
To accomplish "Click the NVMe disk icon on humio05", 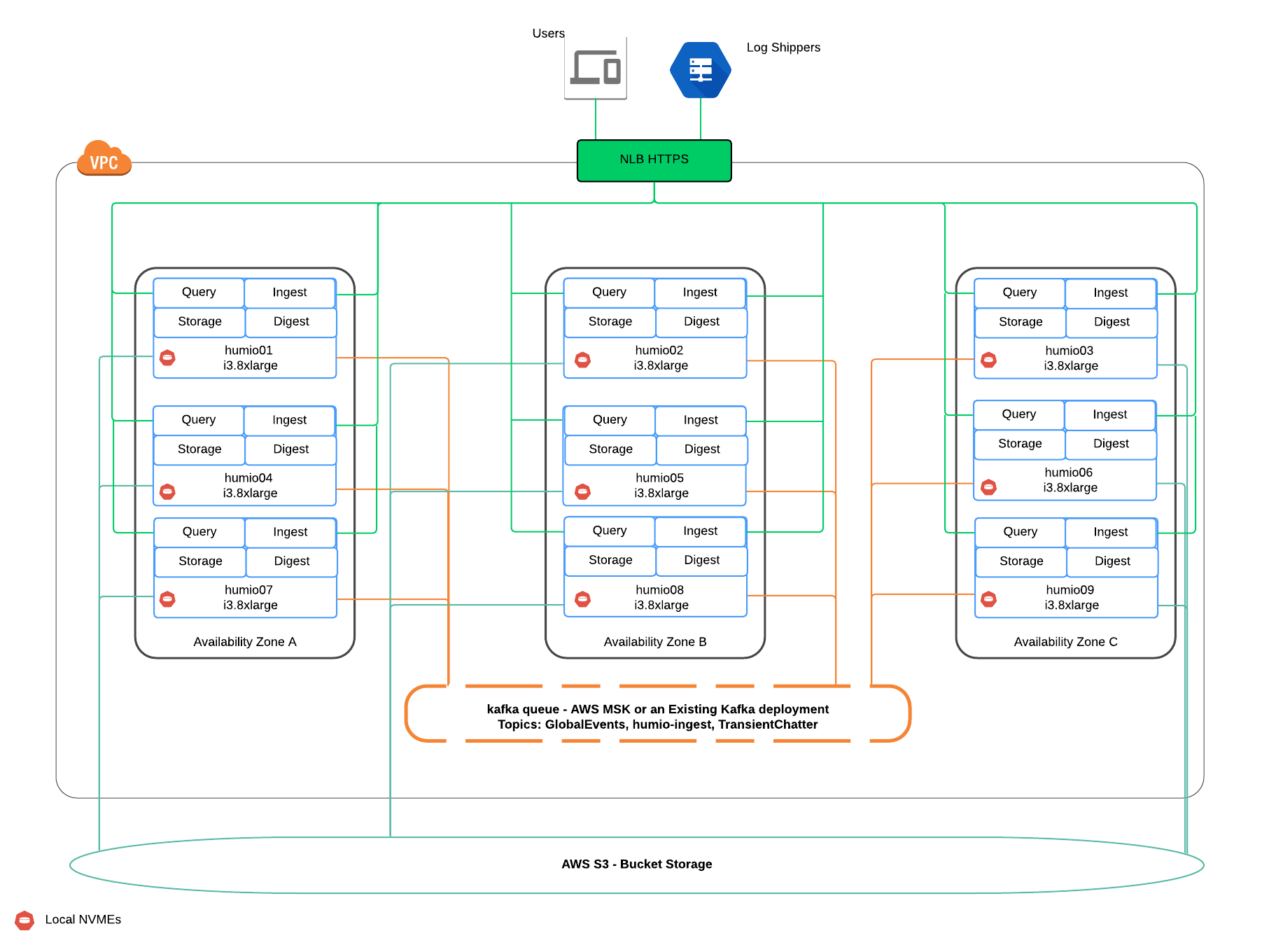I will (x=582, y=491).
